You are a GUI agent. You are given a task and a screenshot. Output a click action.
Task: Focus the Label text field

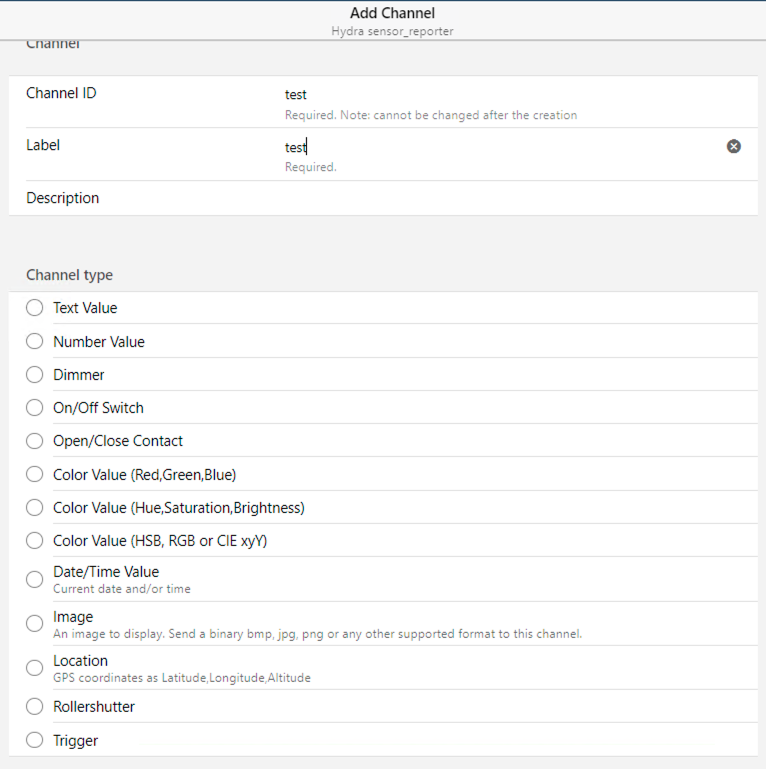pyautogui.click(x=500, y=147)
